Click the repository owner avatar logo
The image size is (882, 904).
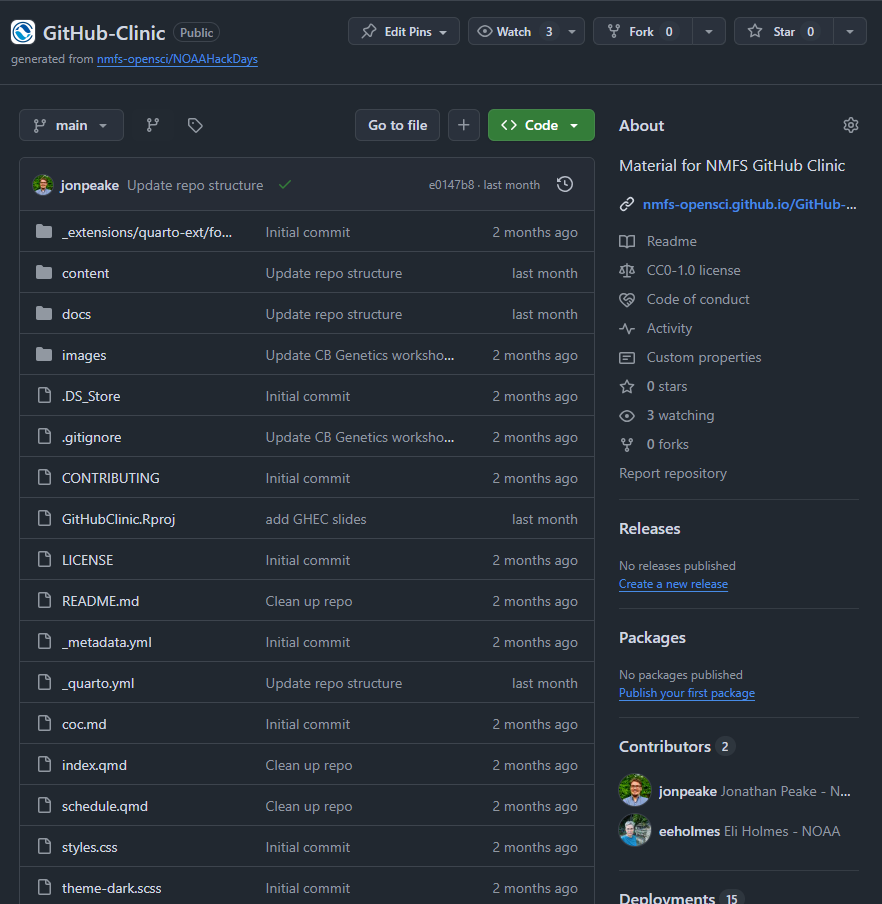tap(23, 32)
